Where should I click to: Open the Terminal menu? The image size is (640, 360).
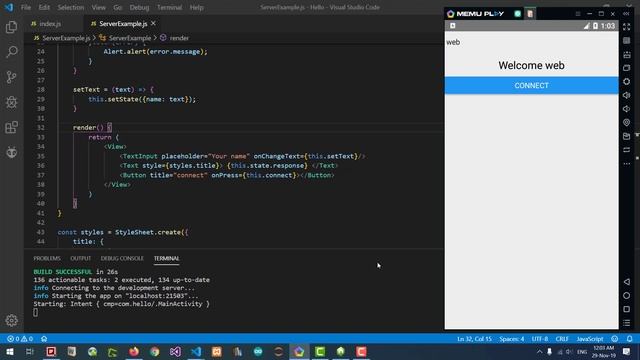point(169,7)
